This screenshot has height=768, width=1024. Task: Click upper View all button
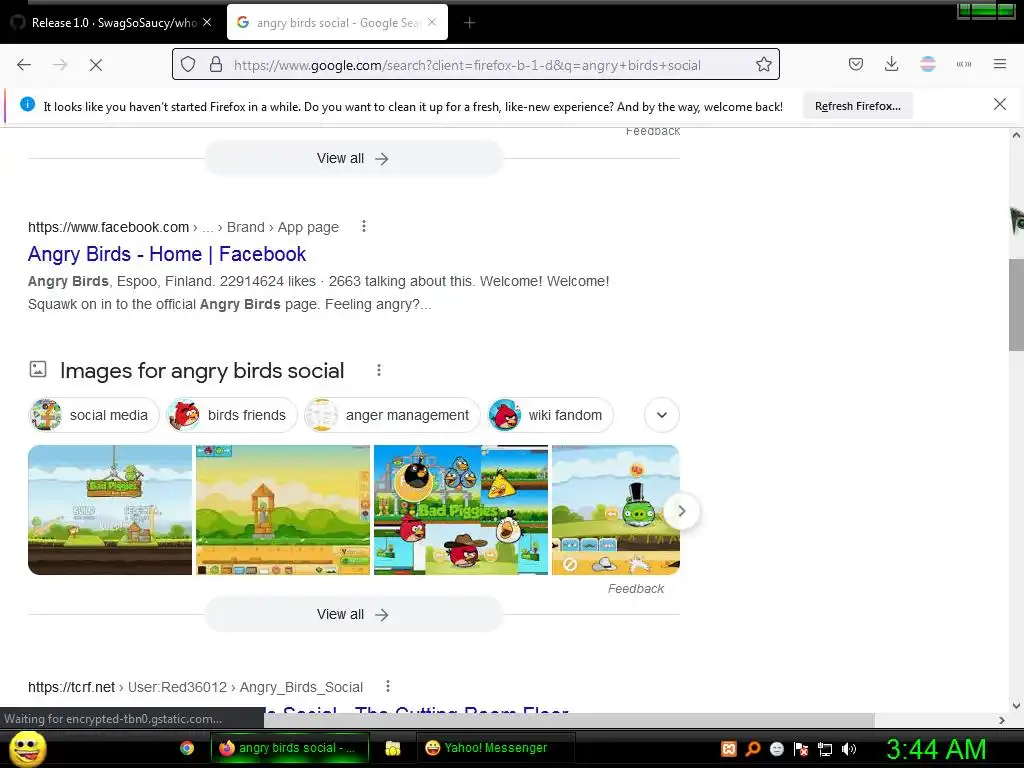(353, 158)
